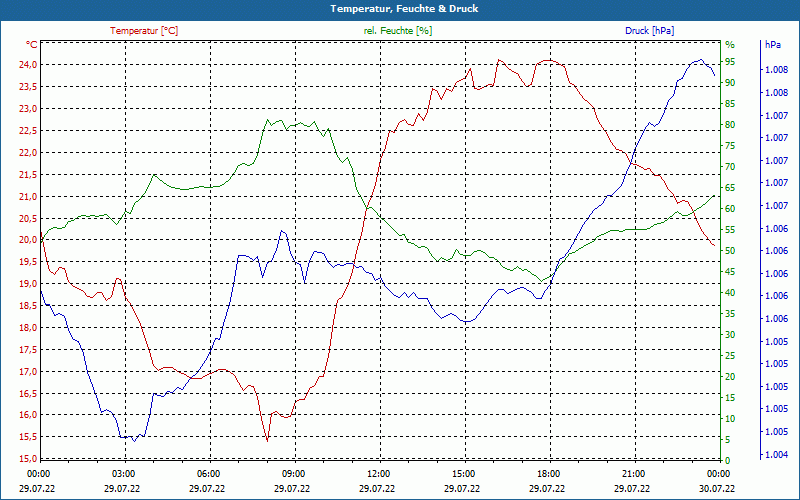
Task: Click the 16,0 temperature axis value
Action: pos(29,415)
